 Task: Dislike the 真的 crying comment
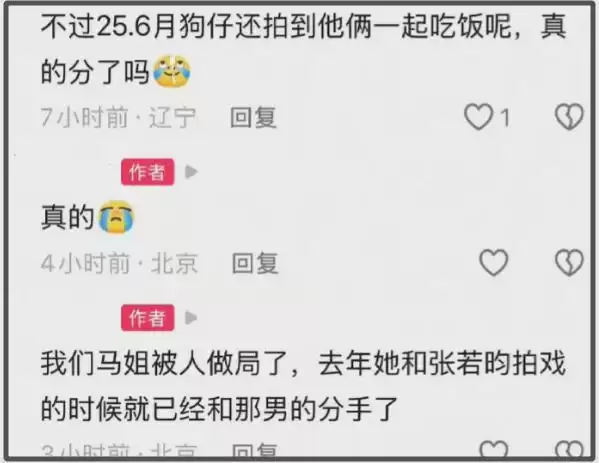coord(569,262)
